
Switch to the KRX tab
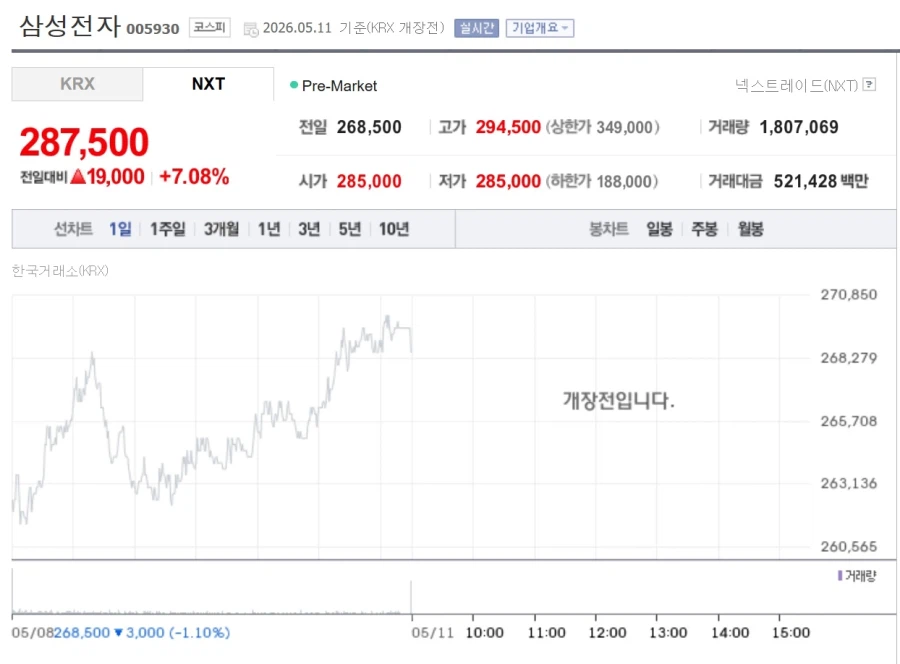click(77, 84)
